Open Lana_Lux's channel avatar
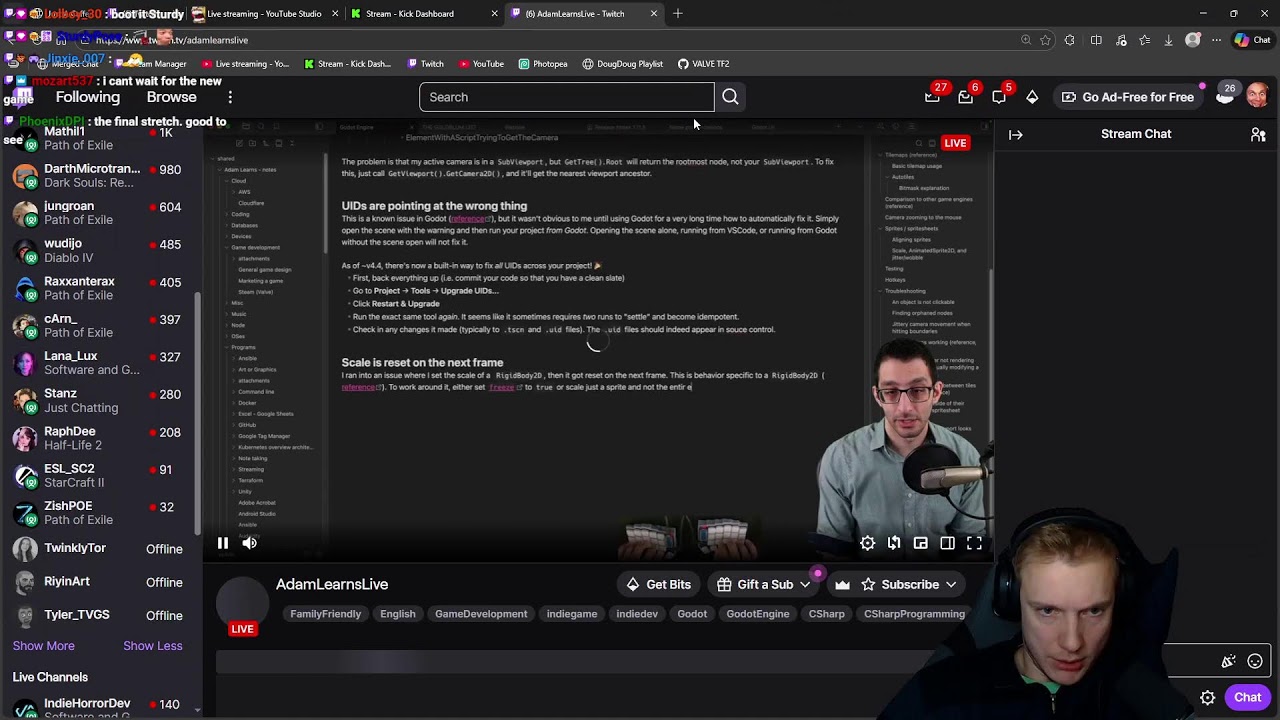 pyautogui.click(x=26, y=363)
